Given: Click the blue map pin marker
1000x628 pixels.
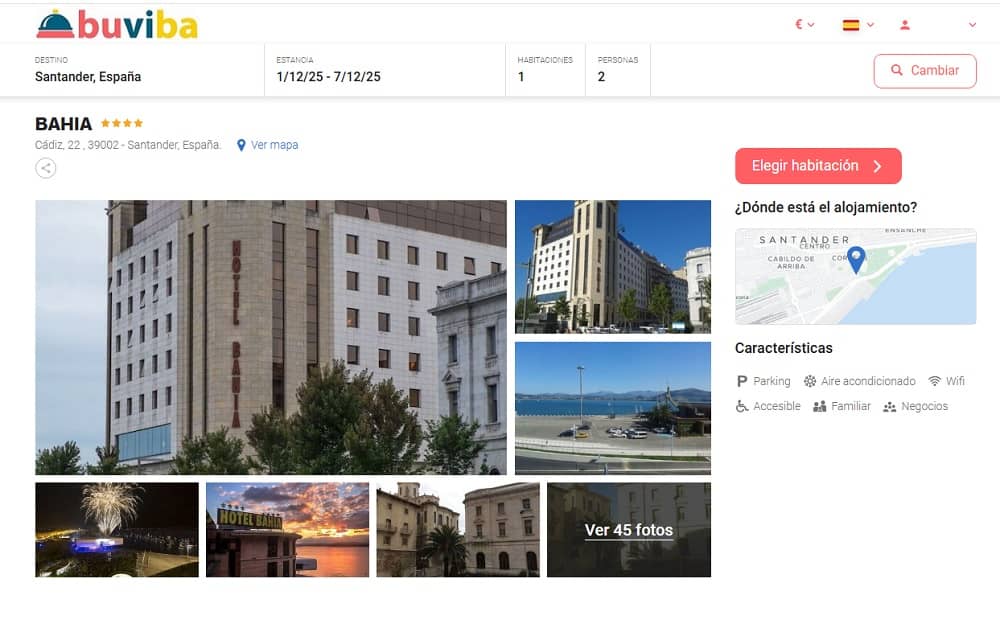Looking at the screenshot, I should click(x=855, y=260).
